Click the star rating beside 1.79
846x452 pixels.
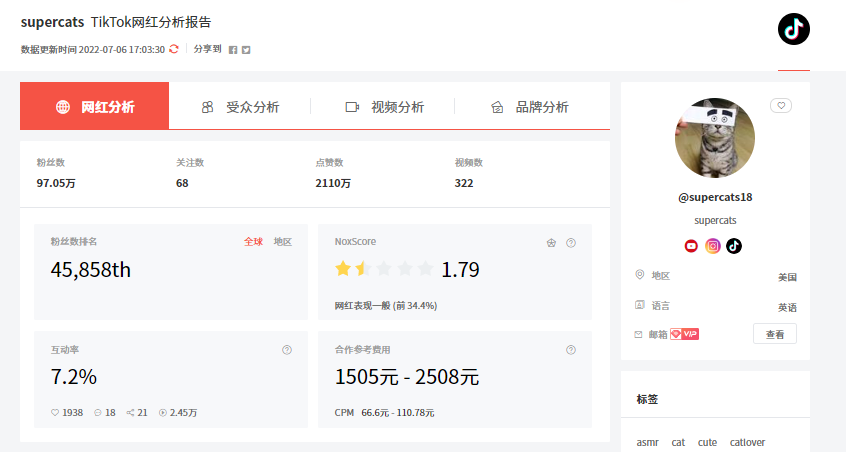pos(384,269)
